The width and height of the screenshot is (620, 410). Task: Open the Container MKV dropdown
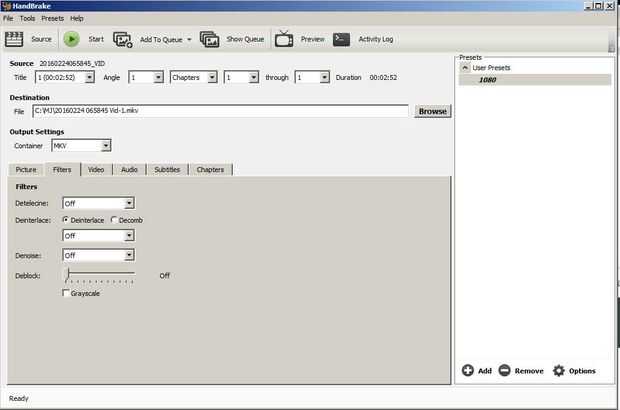[106, 145]
